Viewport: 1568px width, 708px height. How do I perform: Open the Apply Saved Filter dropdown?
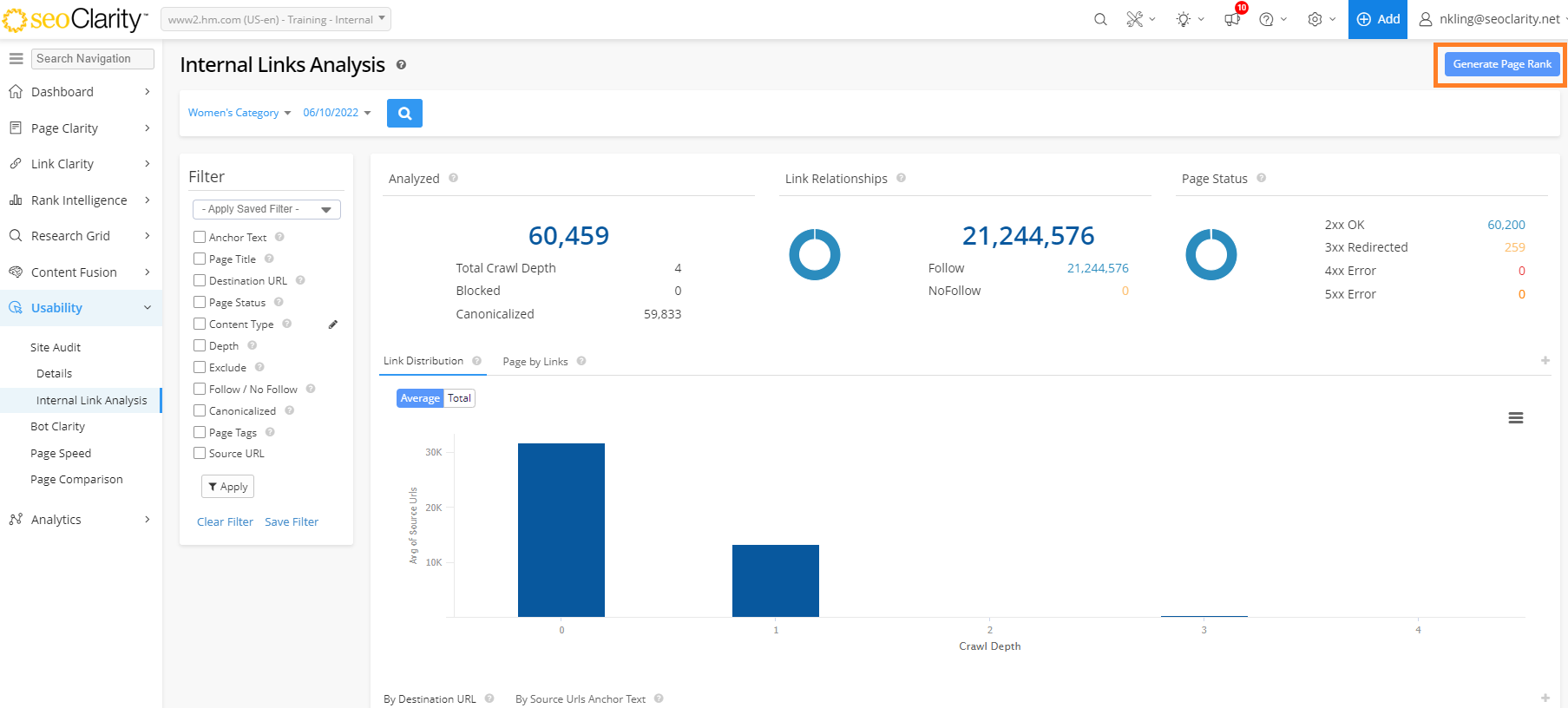tap(266, 209)
